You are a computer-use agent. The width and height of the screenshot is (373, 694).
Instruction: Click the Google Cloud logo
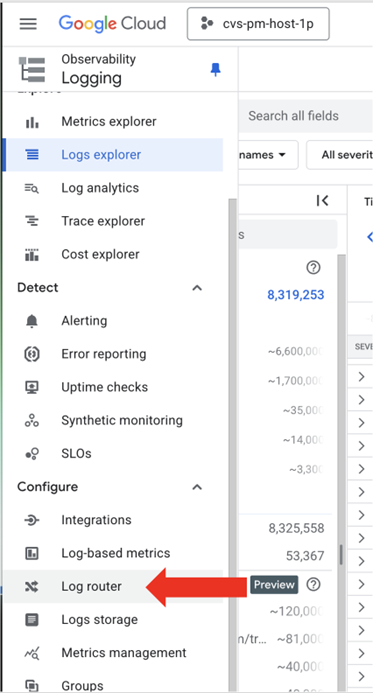pyautogui.click(x=112, y=23)
